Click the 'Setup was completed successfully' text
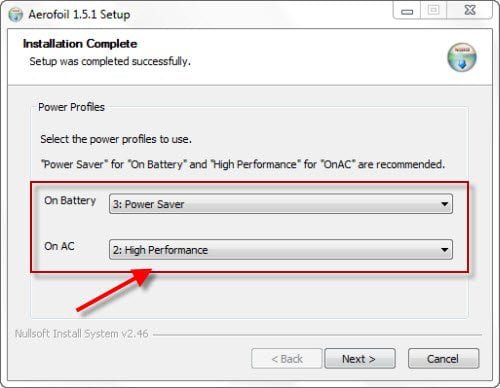The height and width of the screenshot is (388, 500). 110,61
